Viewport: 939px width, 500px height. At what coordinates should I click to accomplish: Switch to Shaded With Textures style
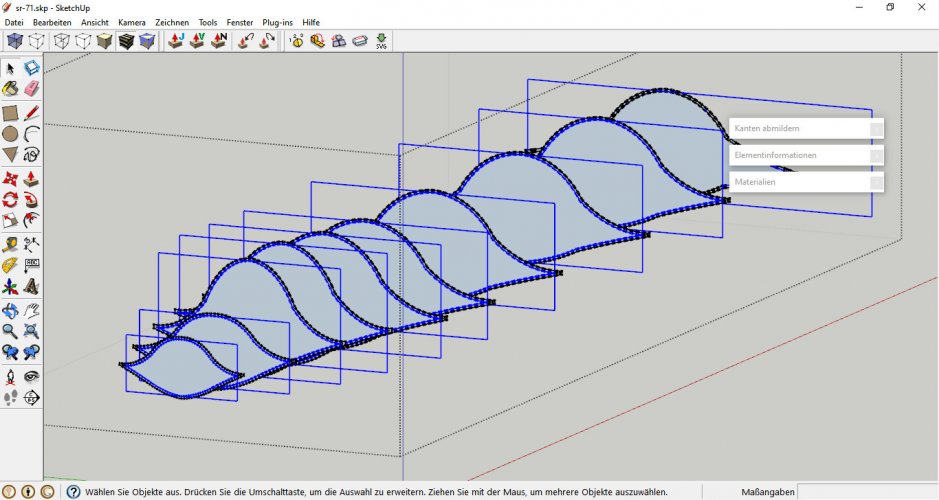click(126, 41)
